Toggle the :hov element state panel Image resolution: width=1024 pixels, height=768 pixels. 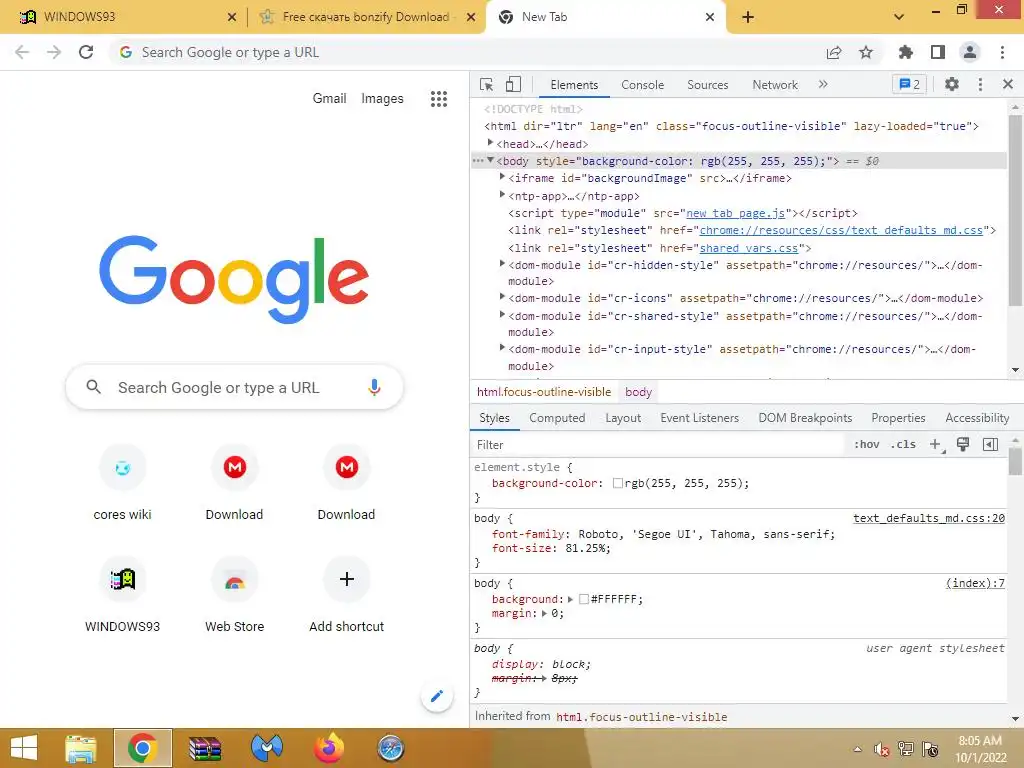[866, 445]
